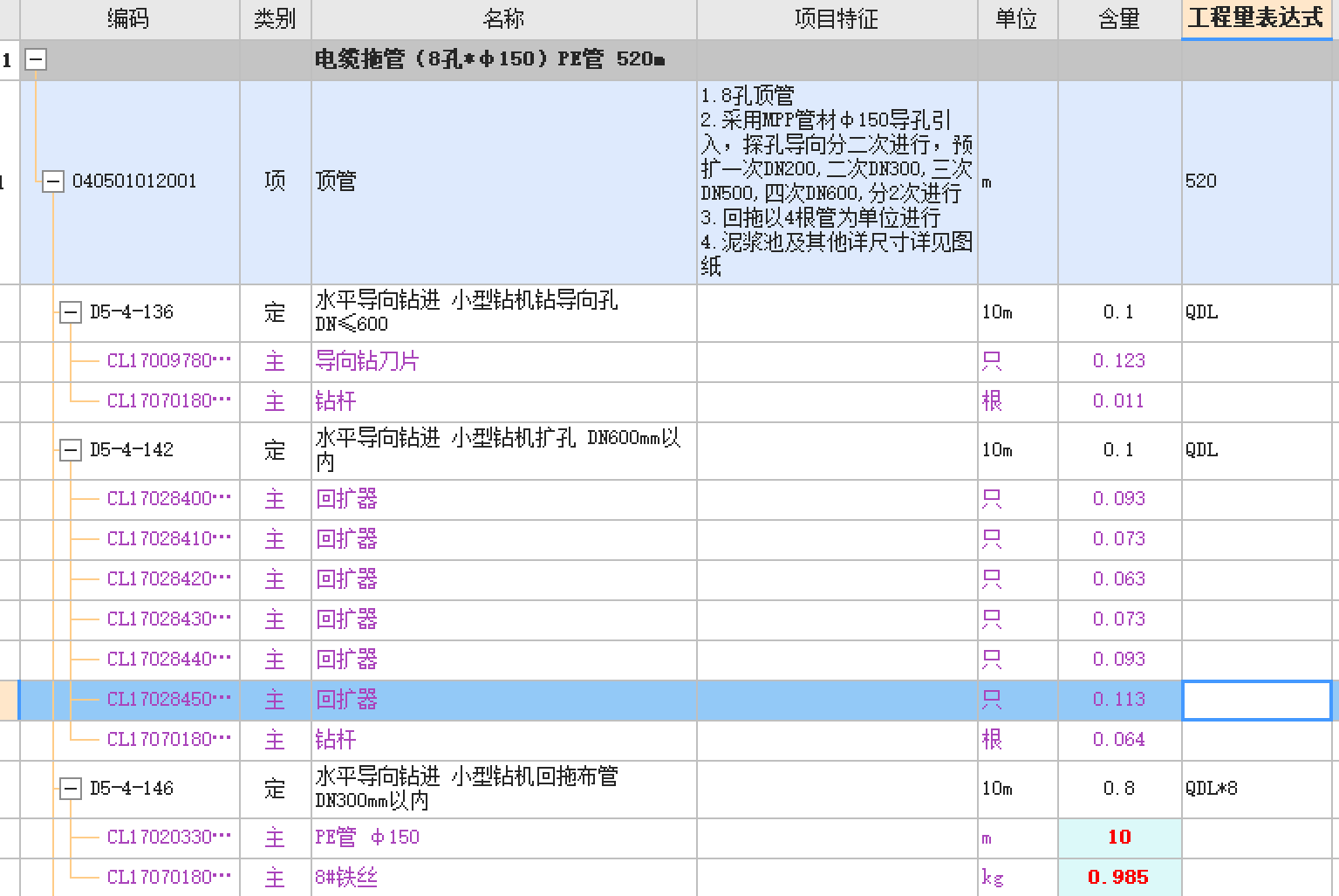Select the code 040501012001 cell

[x=134, y=181]
